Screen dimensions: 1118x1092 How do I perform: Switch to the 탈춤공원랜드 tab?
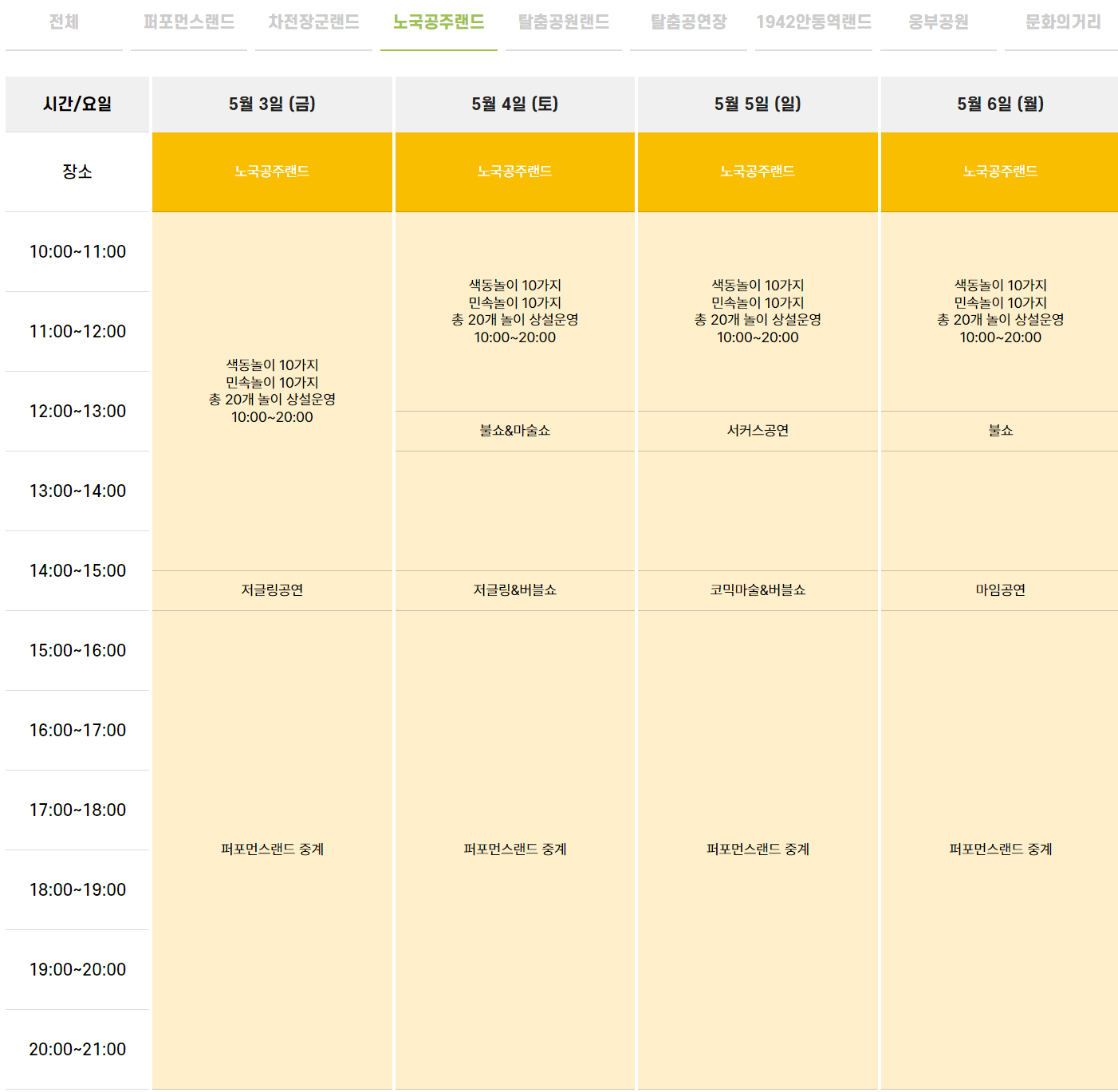coord(563,22)
